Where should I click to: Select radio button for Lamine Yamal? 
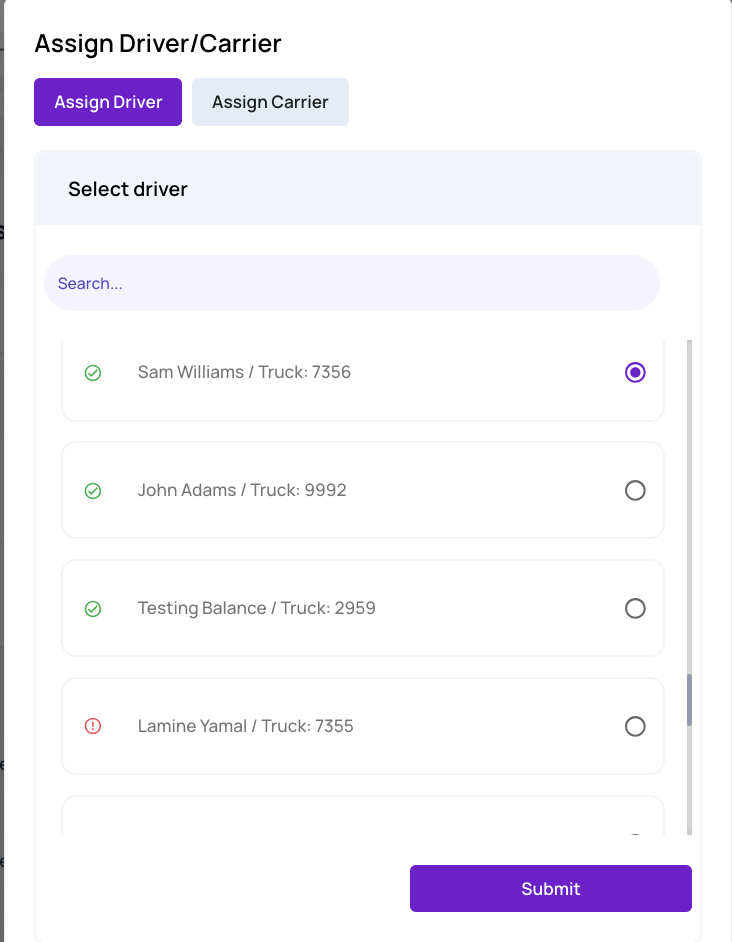[x=635, y=726]
